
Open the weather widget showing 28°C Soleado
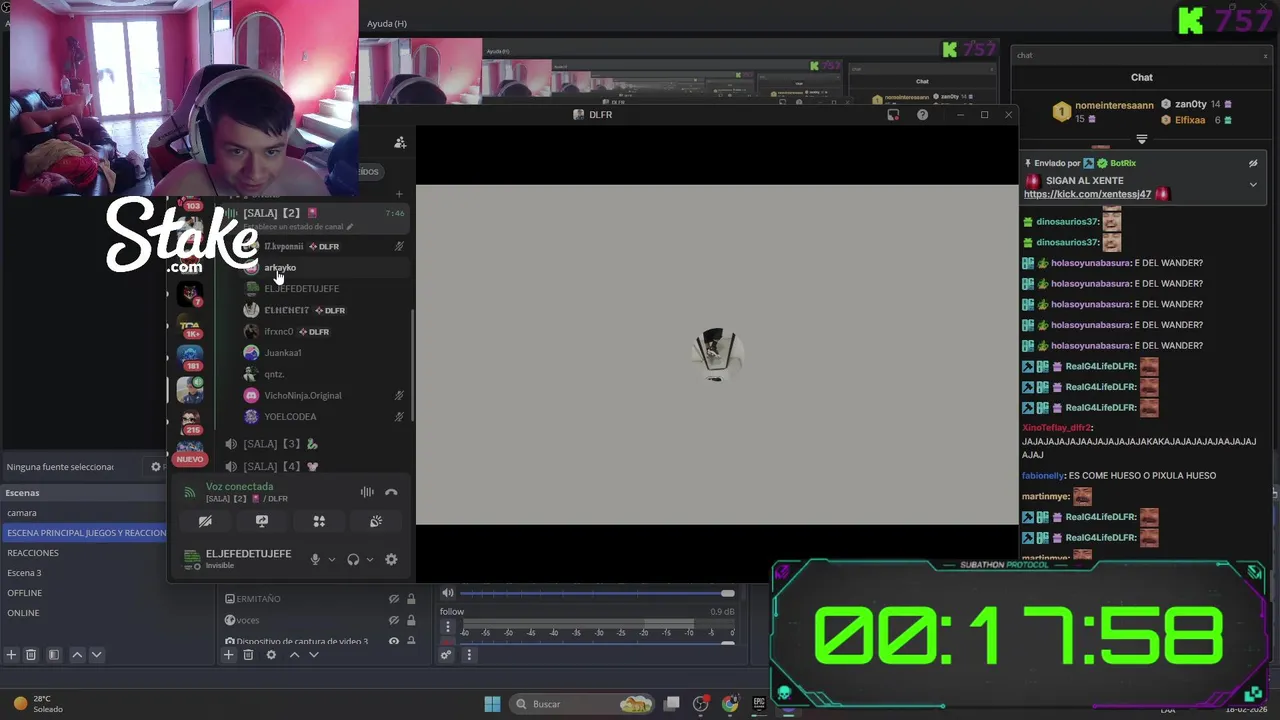click(36, 704)
